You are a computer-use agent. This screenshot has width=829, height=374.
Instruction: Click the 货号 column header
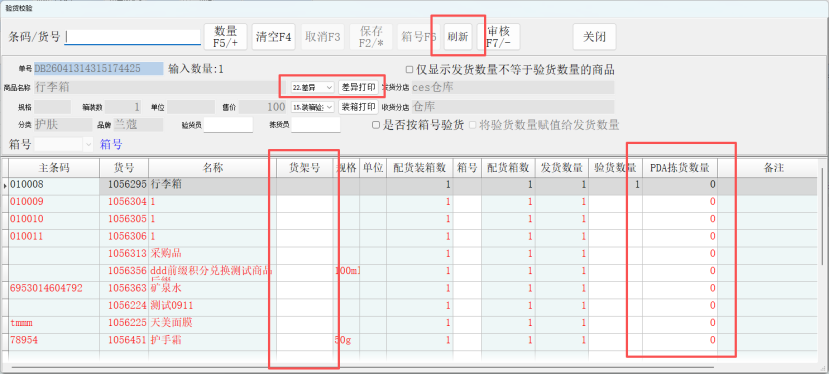[124, 168]
